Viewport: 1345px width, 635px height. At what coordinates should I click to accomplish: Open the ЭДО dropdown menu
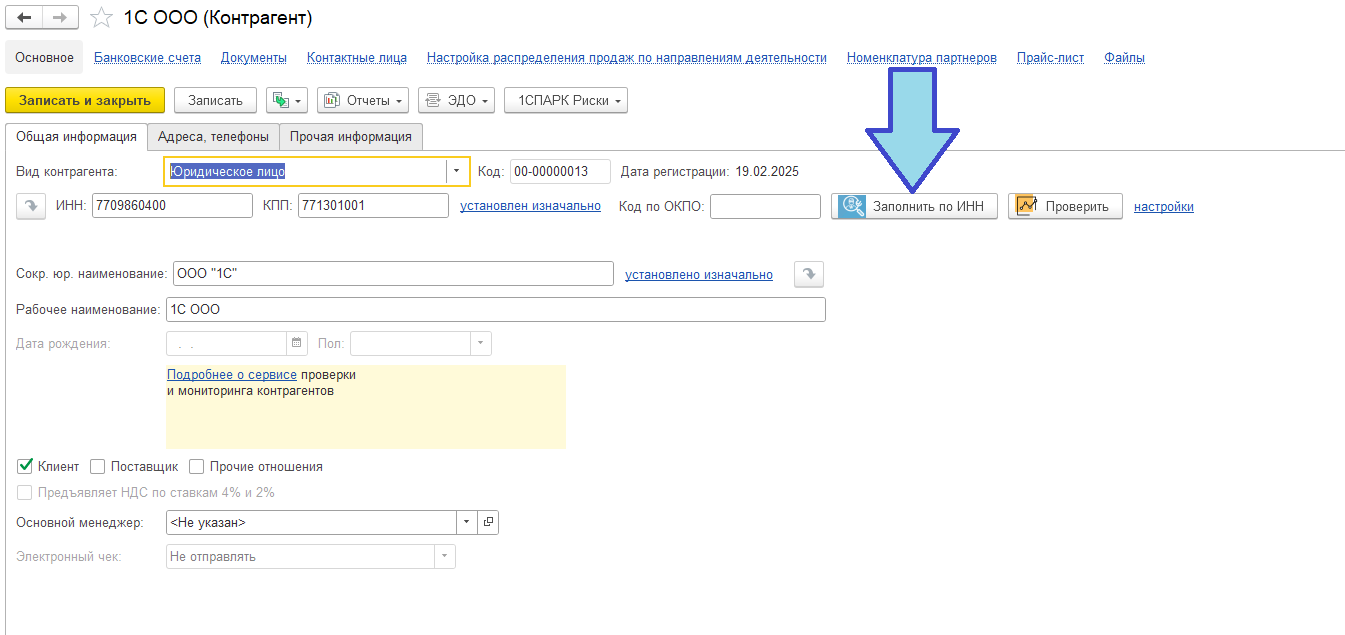click(x=456, y=100)
